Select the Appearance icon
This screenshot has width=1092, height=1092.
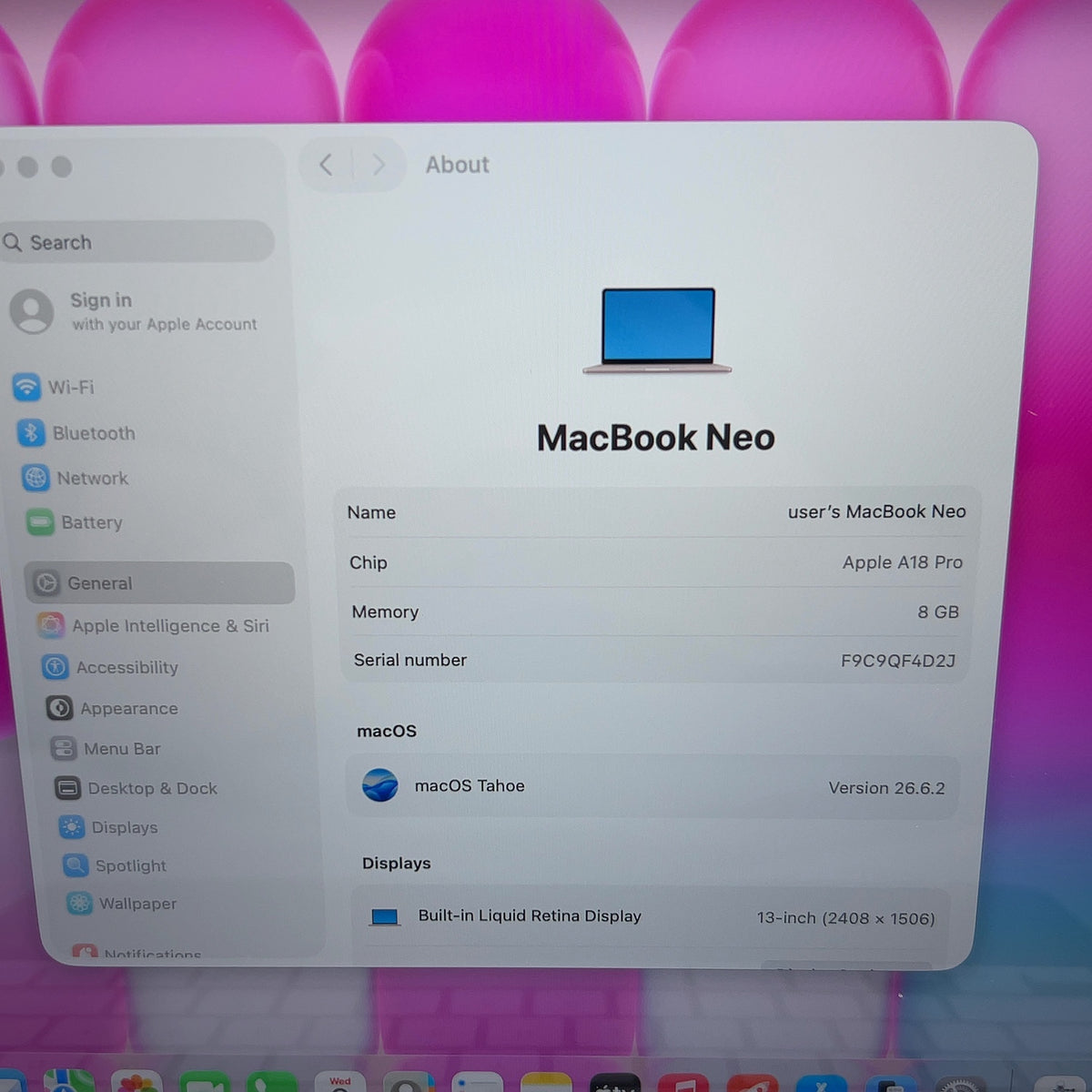click(60, 708)
